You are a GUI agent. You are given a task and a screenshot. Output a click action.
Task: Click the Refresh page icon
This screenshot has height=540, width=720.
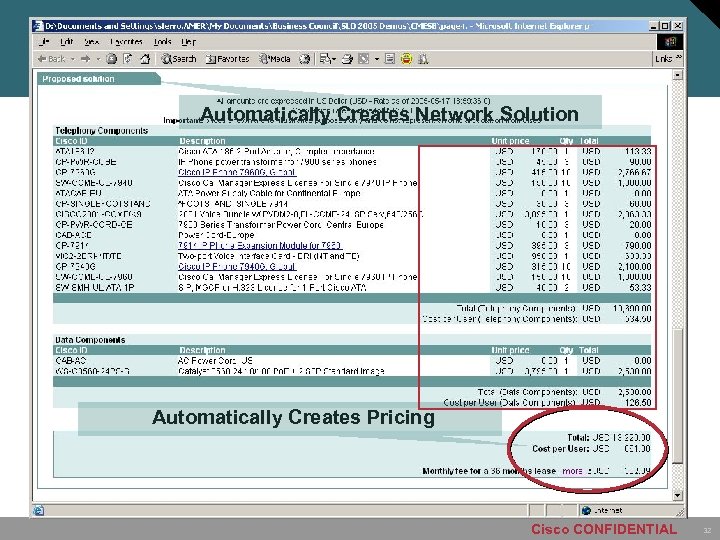coord(128,59)
